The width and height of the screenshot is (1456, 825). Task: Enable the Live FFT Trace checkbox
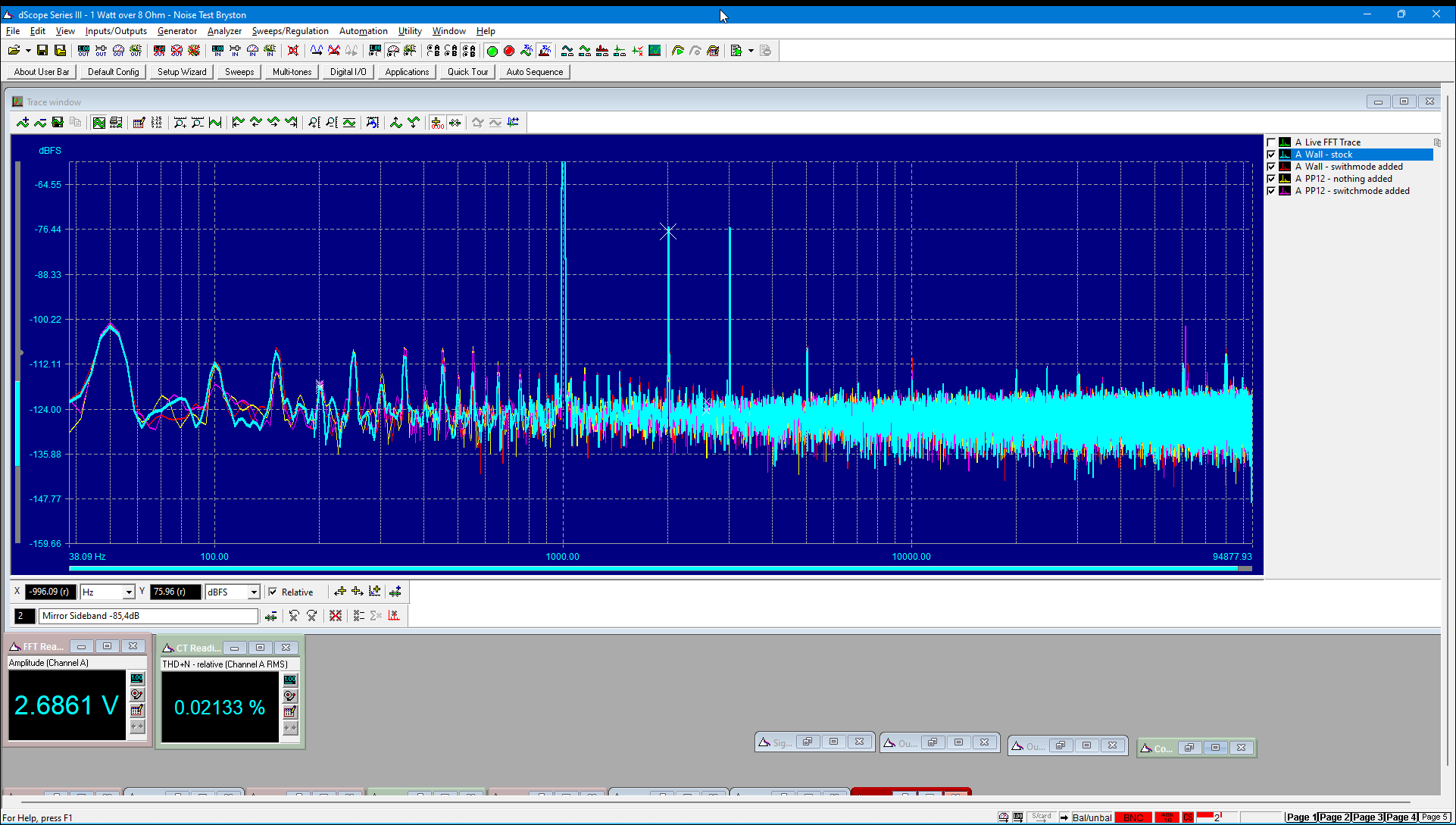(1271, 142)
